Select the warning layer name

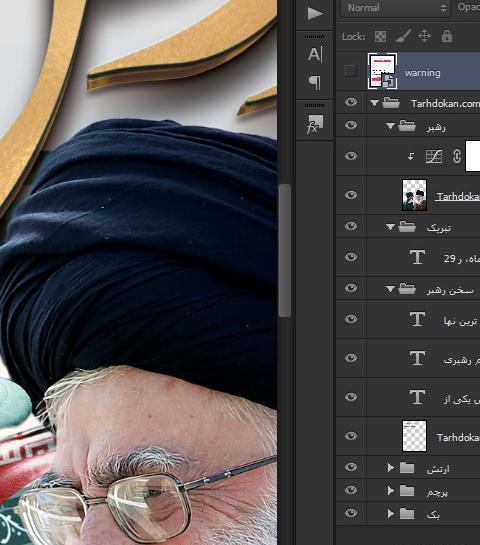(x=423, y=73)
